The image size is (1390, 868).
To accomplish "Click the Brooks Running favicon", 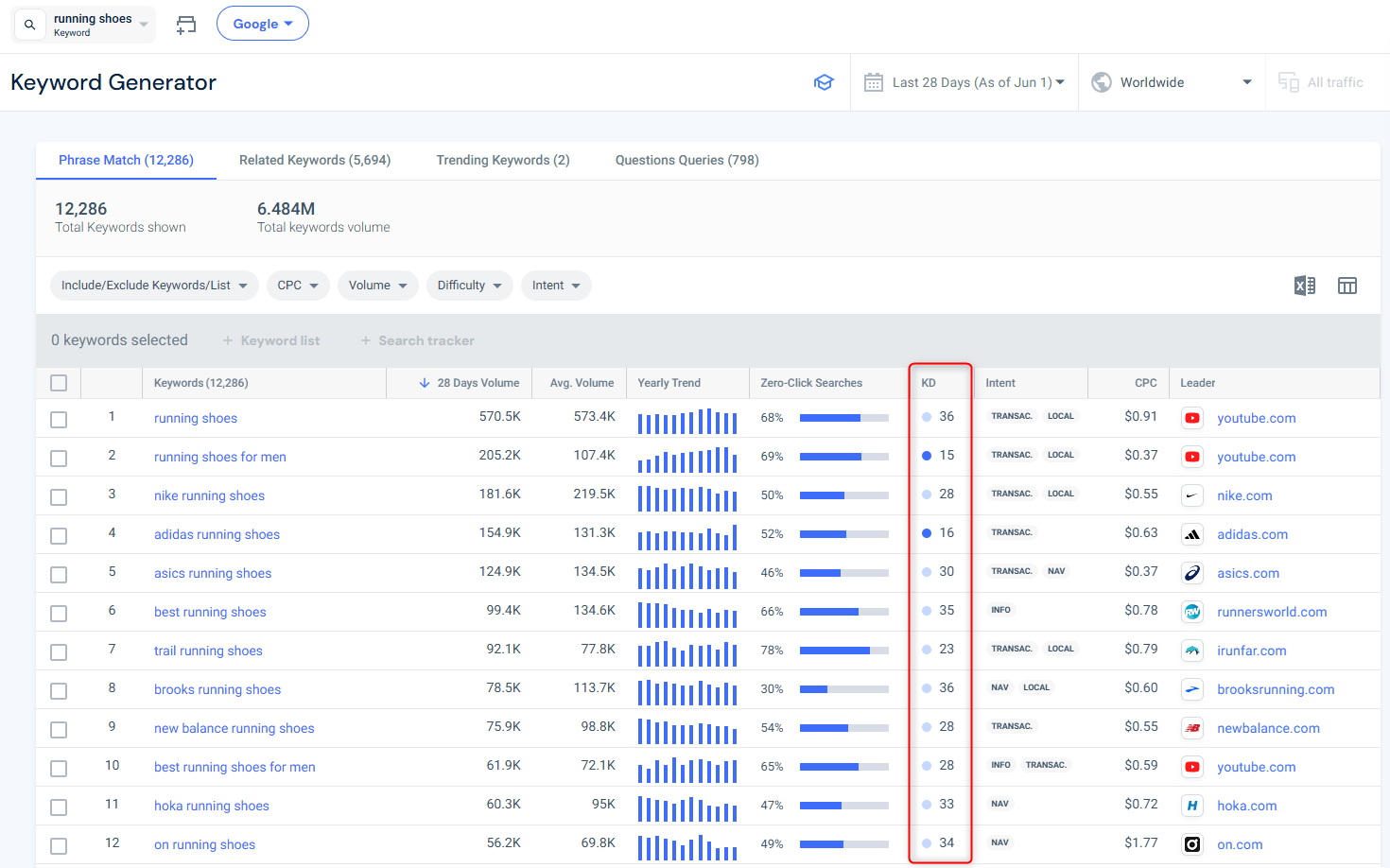I will click(x=1192, y=689).
